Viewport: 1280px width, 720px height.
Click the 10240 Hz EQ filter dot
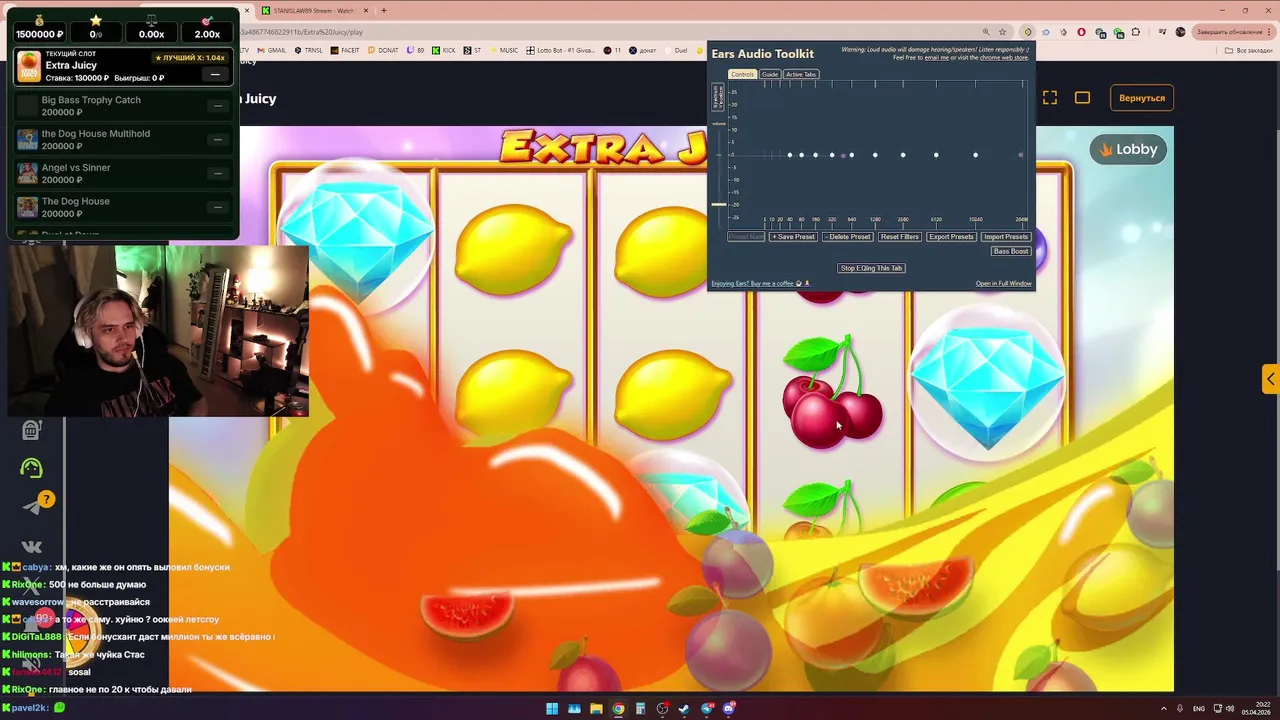975,155
